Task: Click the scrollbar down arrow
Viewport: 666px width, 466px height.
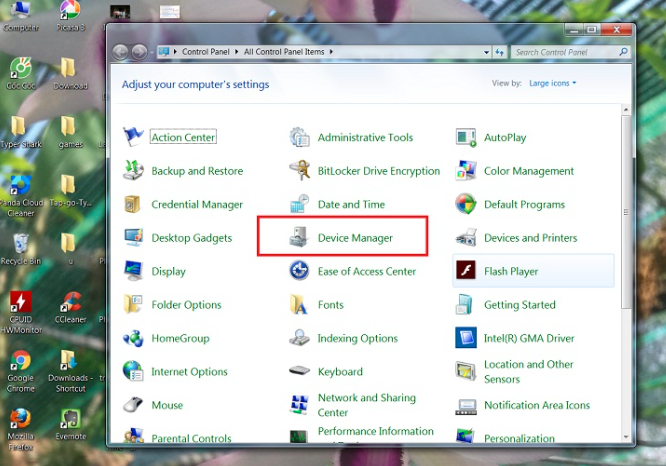Action: tap(626, 437)
